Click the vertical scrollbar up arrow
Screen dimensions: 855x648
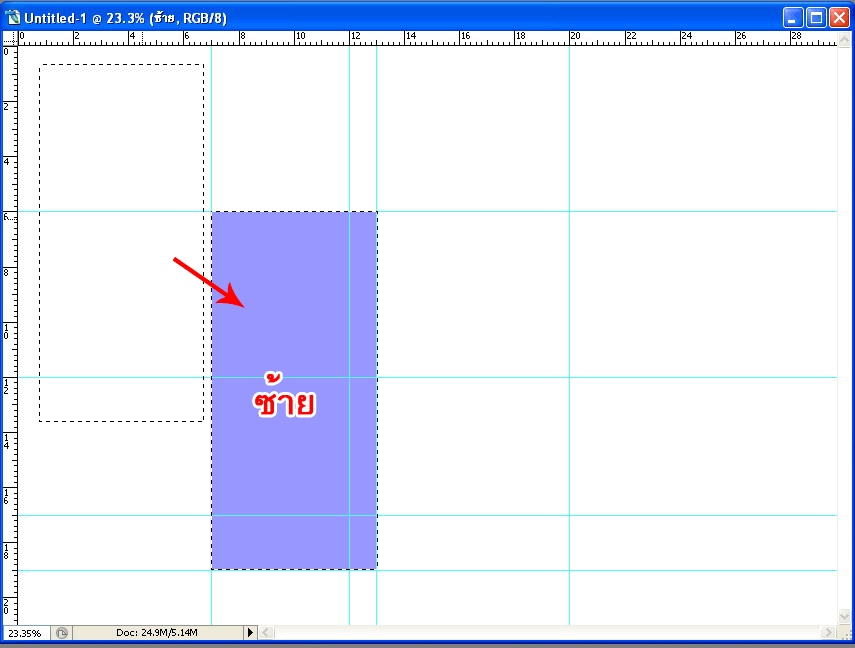[844, 39]
